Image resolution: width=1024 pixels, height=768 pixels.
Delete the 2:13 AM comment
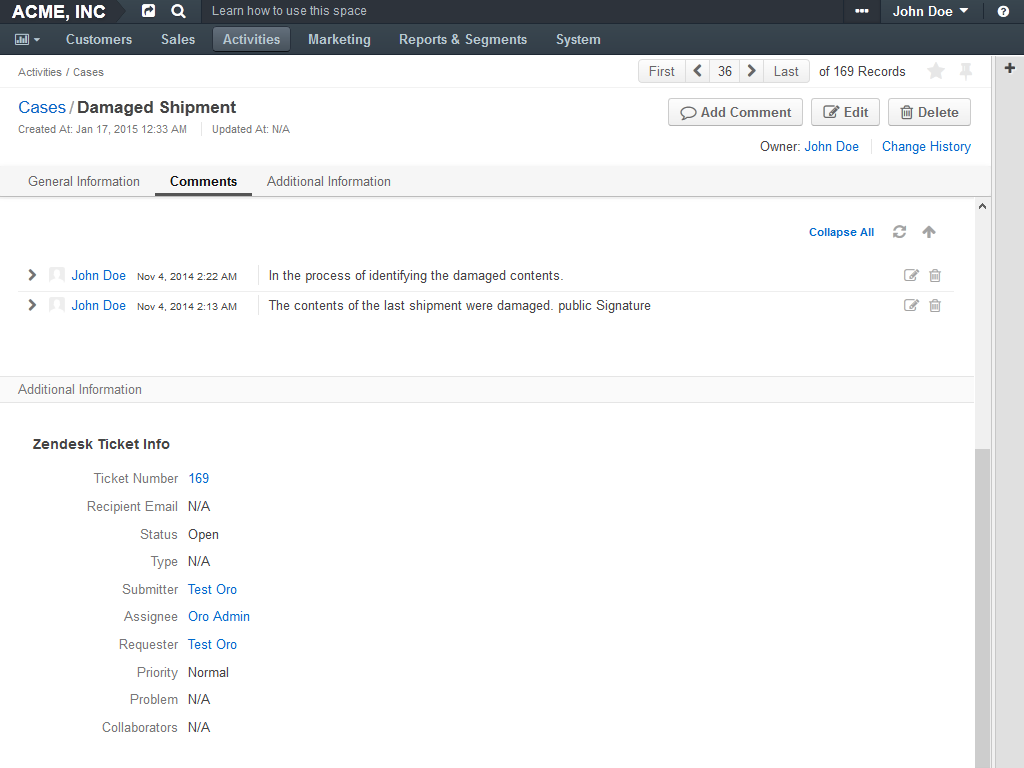click(935, 306)
